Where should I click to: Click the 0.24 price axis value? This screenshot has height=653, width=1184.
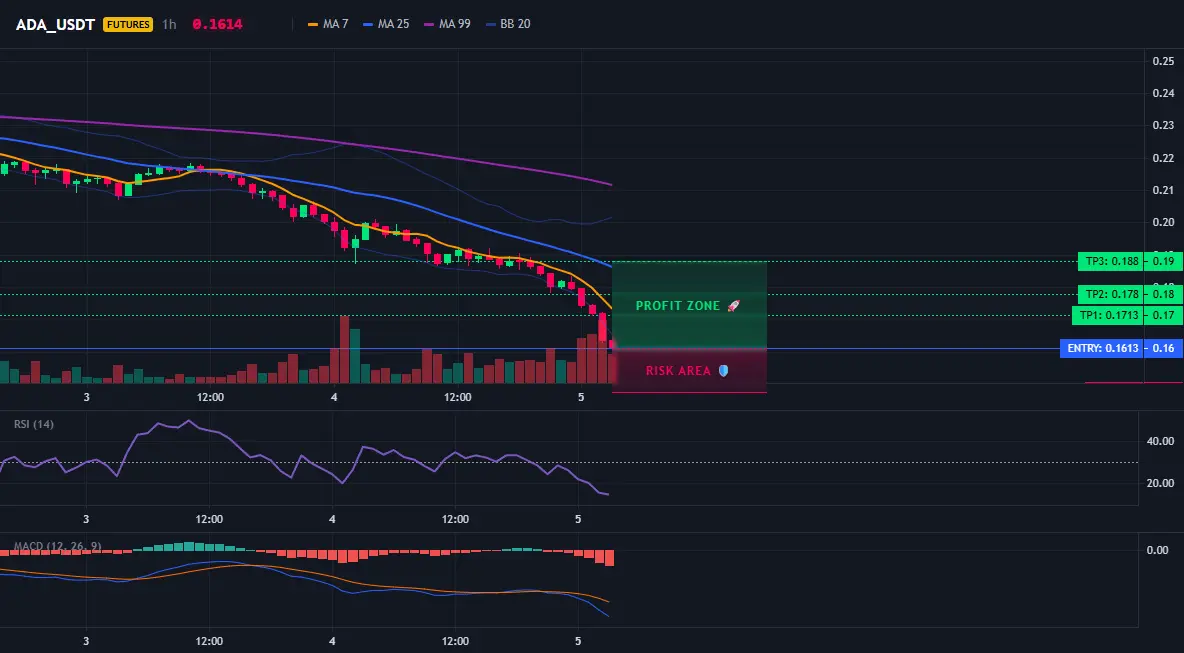pyautogui.click(x=1164, y=94)
